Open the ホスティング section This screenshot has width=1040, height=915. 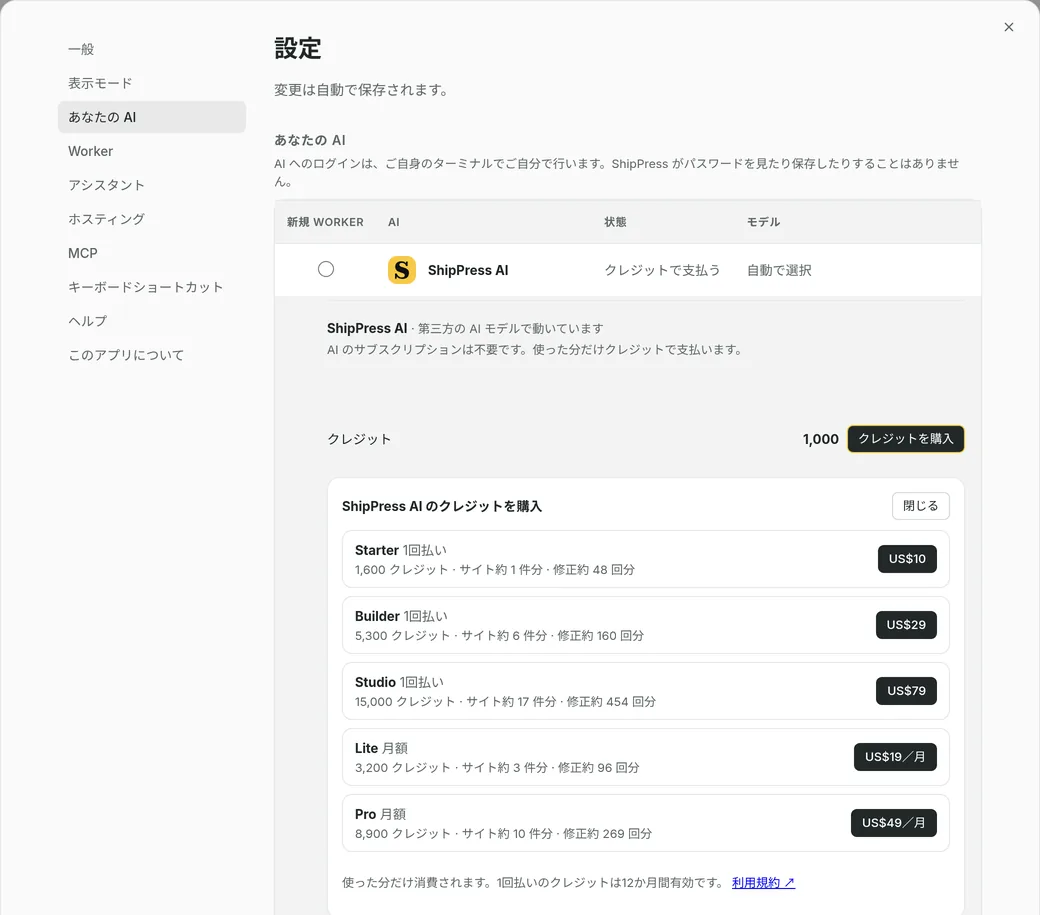click(x=151, y=219)
